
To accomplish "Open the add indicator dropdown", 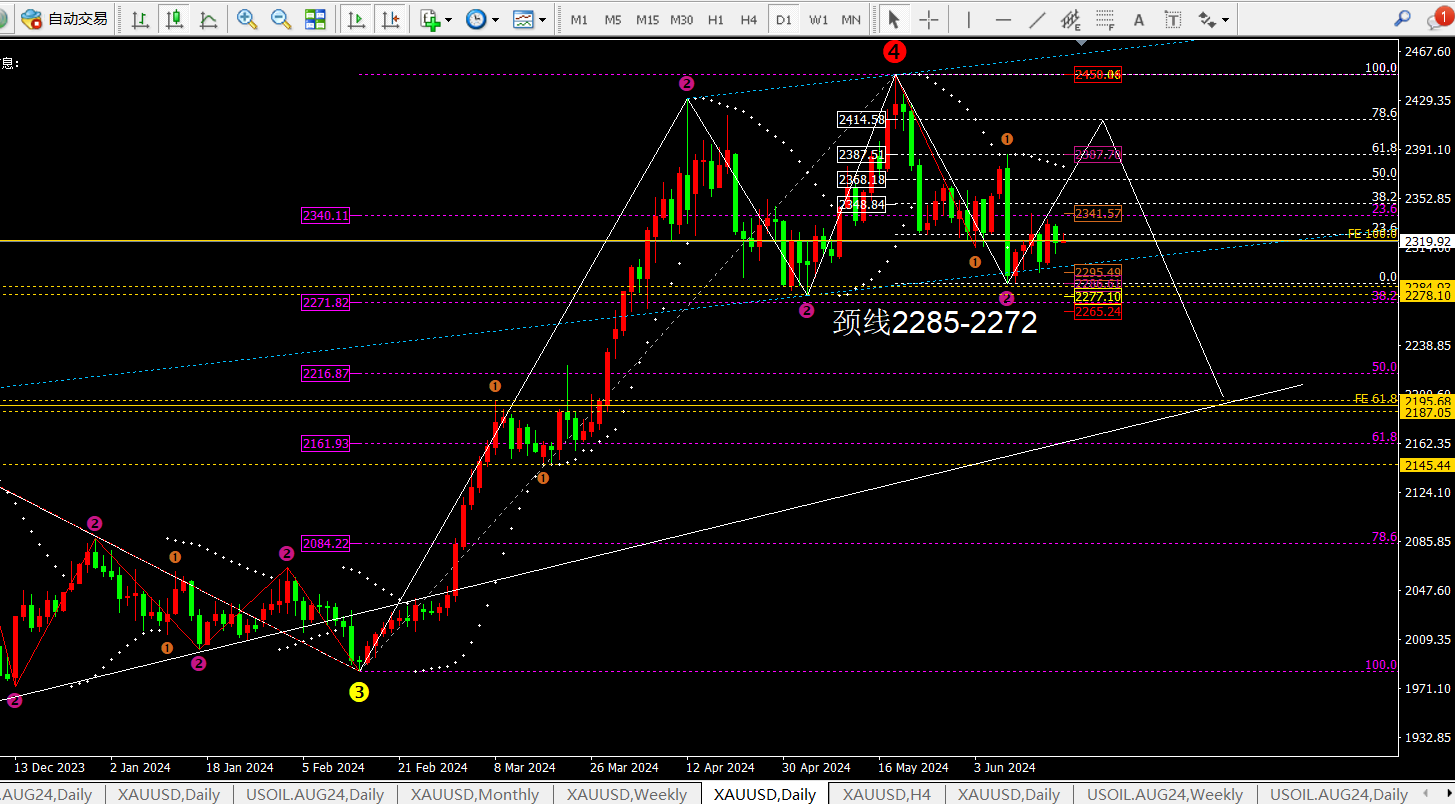I will (435, 19).
